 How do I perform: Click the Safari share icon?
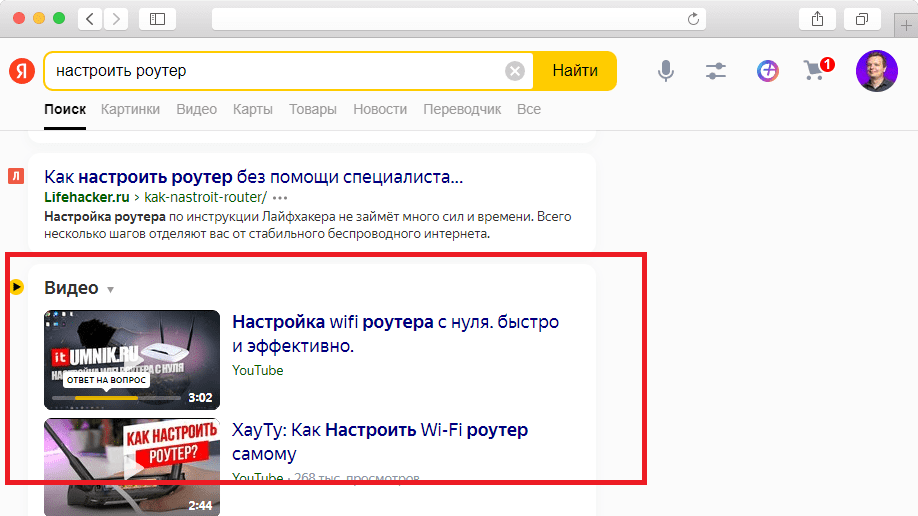[817, 19]
